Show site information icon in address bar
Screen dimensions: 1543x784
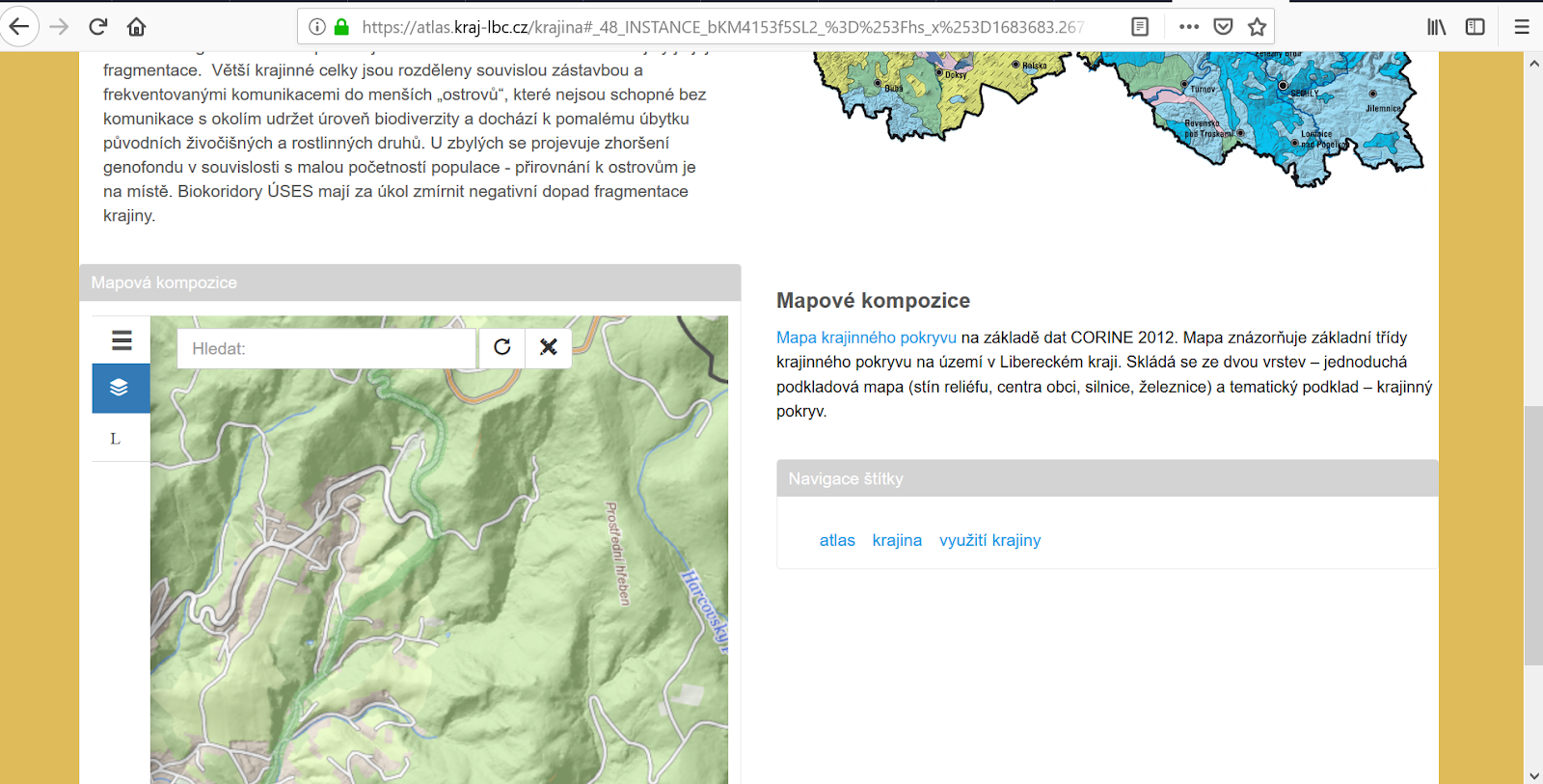pyautogui.click(x=316, y=27)
